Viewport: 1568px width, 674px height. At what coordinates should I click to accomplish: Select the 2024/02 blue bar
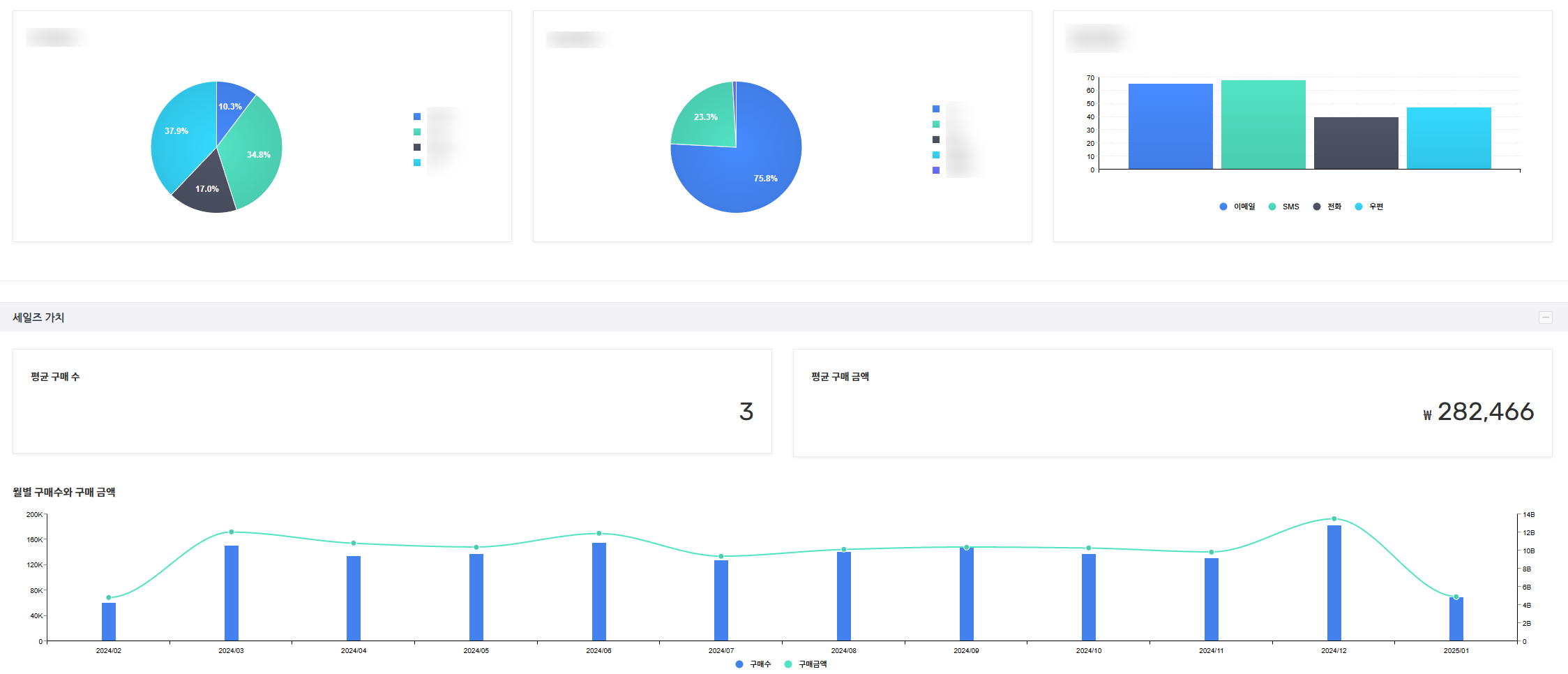109,622
